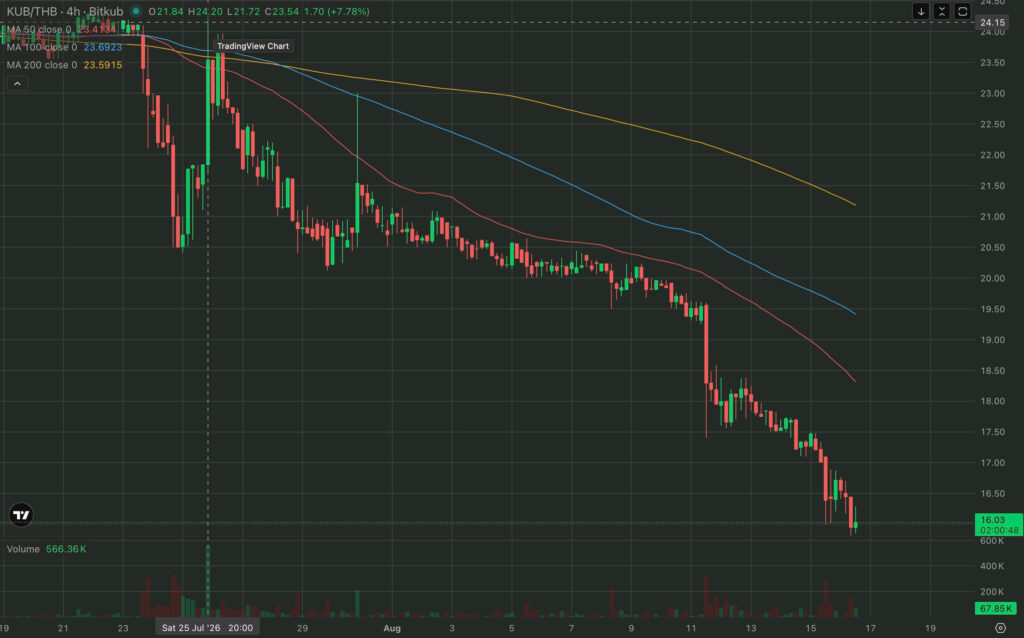1024x638 pixels.
Task: Open chart settings with the gear icon
Action: tap(1000, 628)
